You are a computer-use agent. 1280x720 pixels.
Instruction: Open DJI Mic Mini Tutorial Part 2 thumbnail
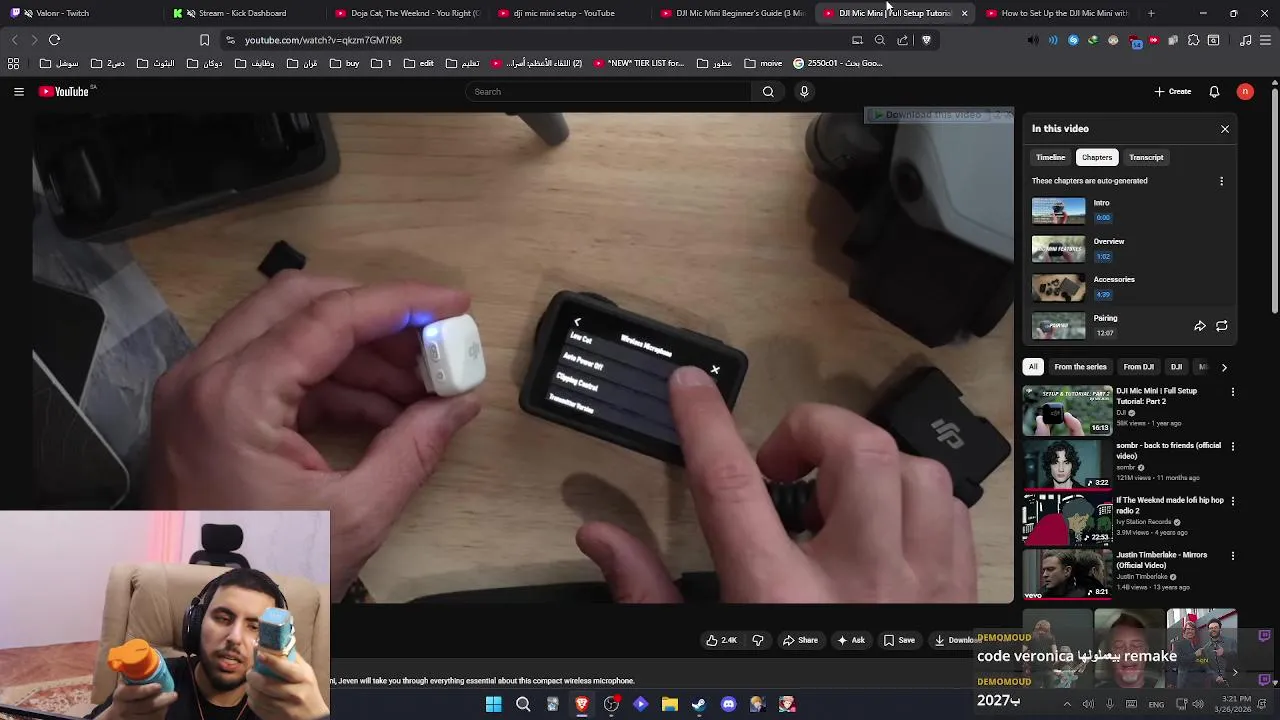tap(1067, 410)
